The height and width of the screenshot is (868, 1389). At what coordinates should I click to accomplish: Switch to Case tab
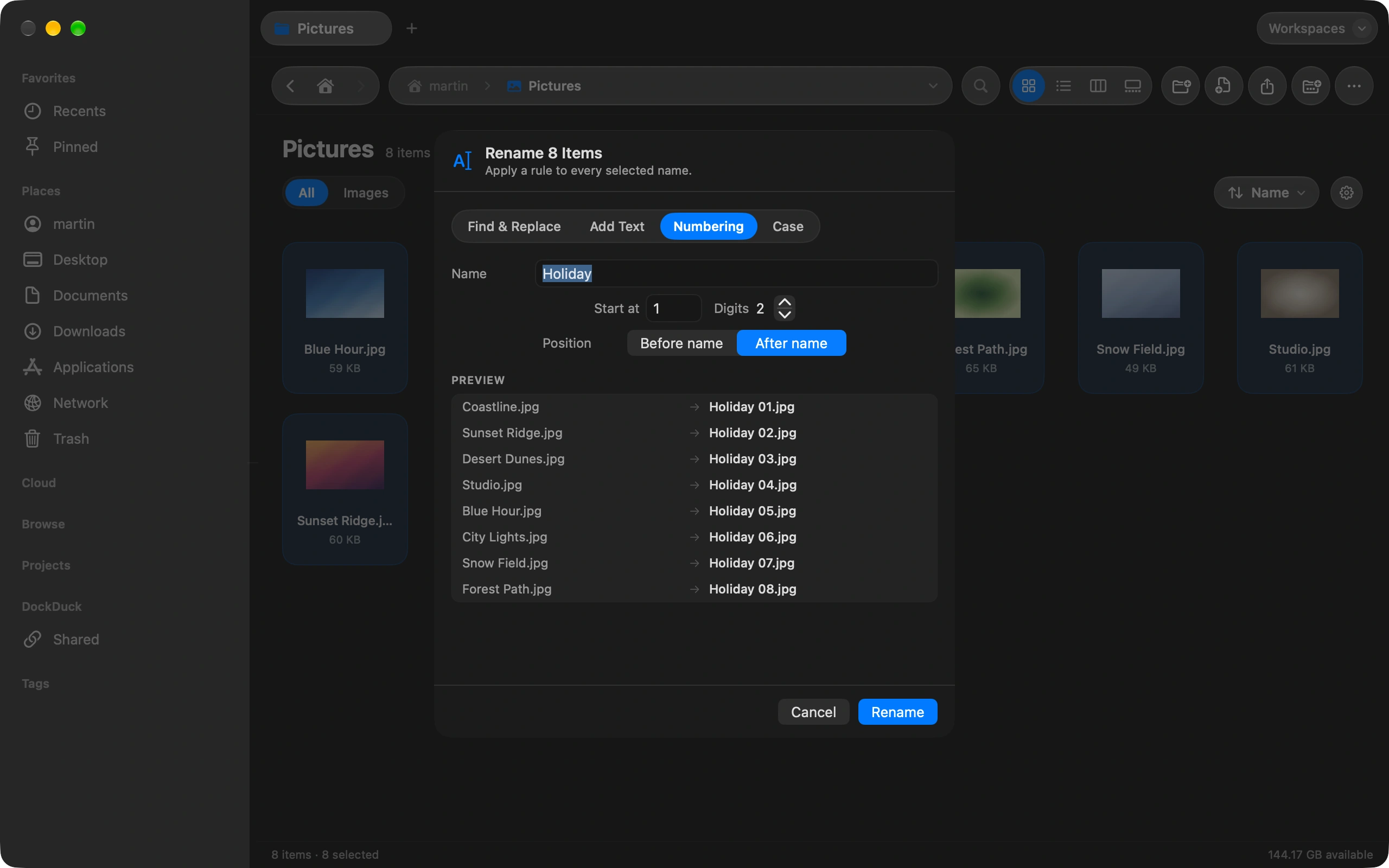(787, 226)
